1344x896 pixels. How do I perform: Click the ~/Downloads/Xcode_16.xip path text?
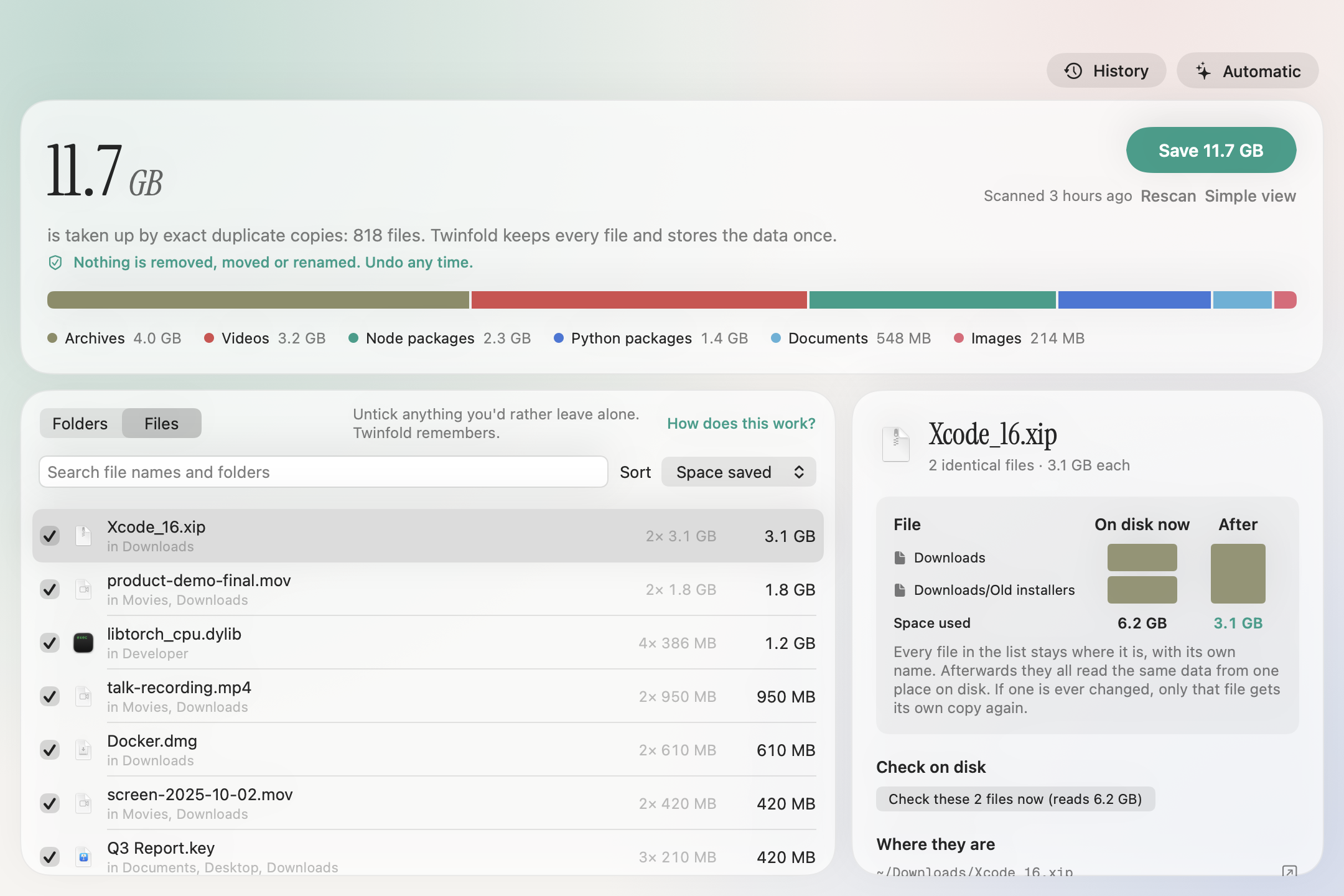click(974, 871)
